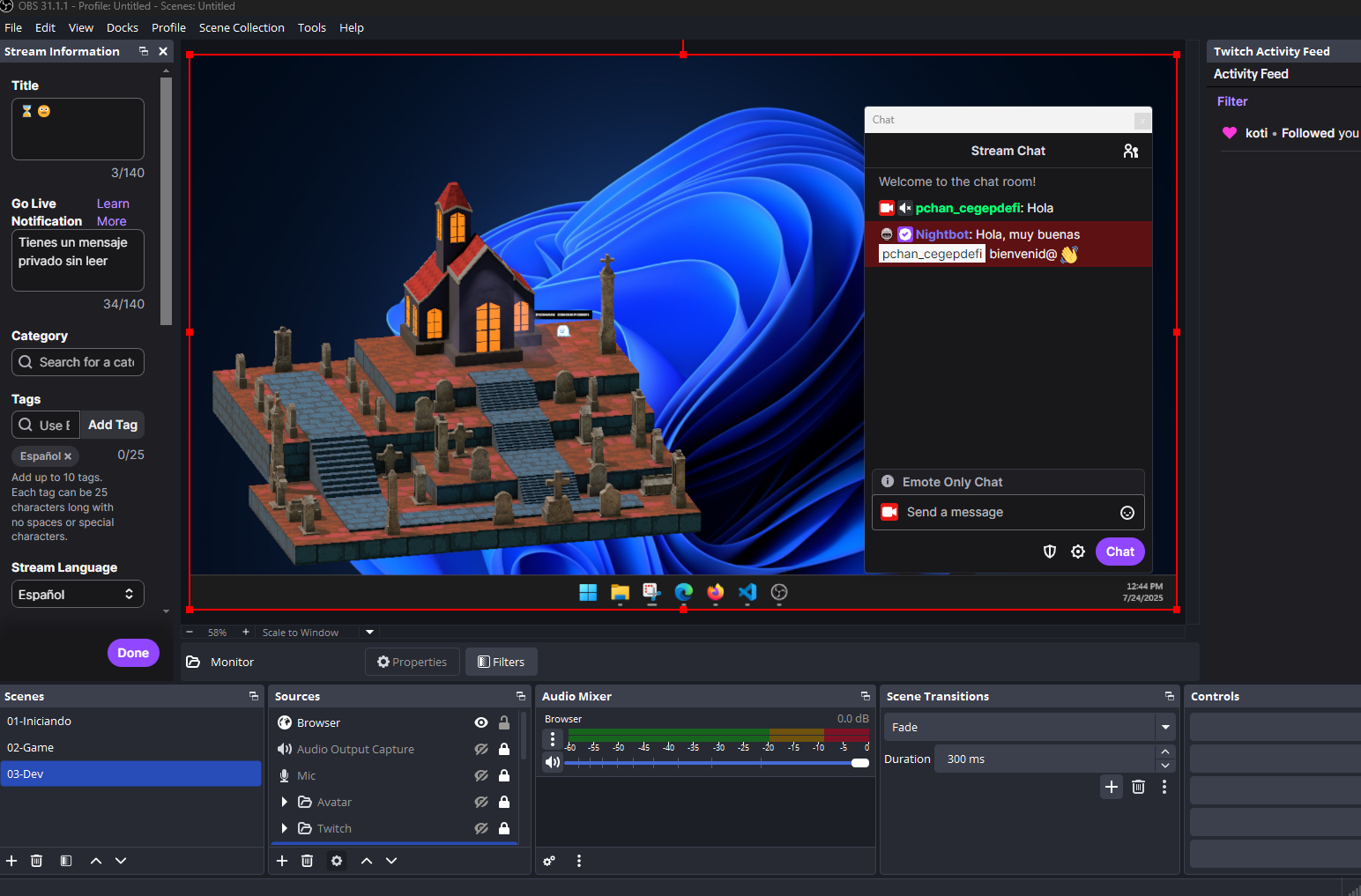Add a new source with plus icon
Viewport: 1361px width, 896px height.
[x=282, y=861]
